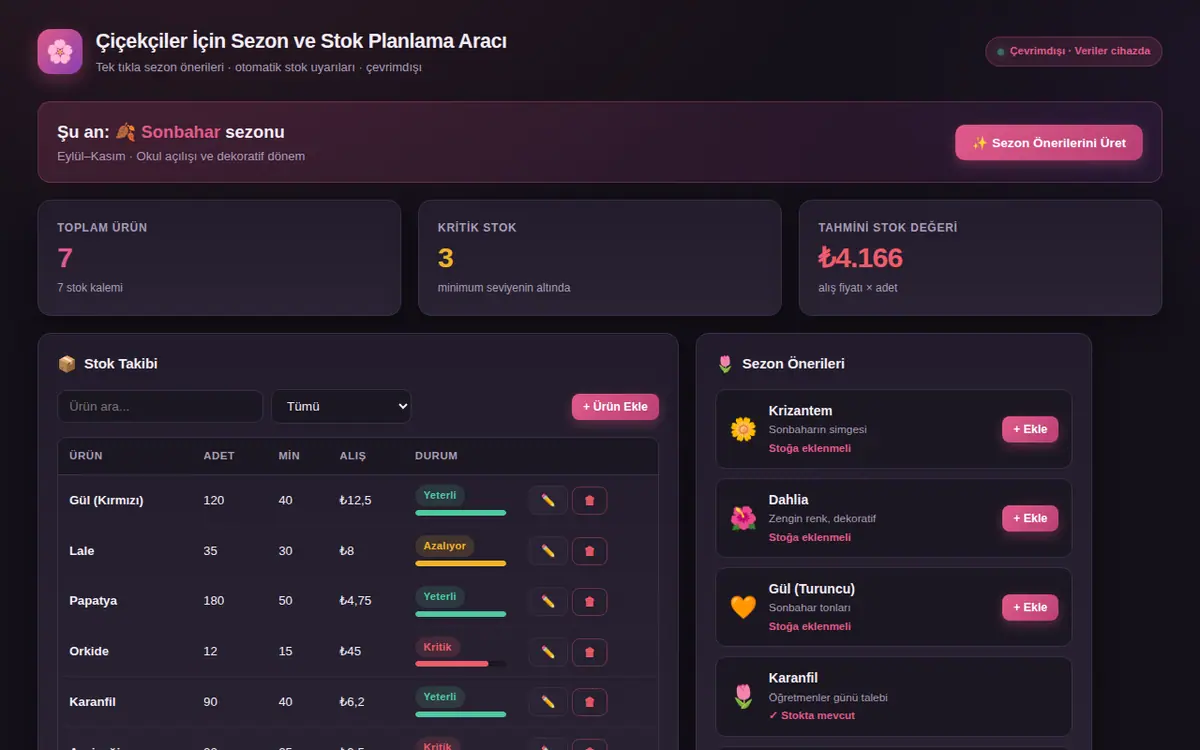The image size is (1200, 750).
Task: Click the Orkide Kritik stock level bar
Action: pos(460,663)
